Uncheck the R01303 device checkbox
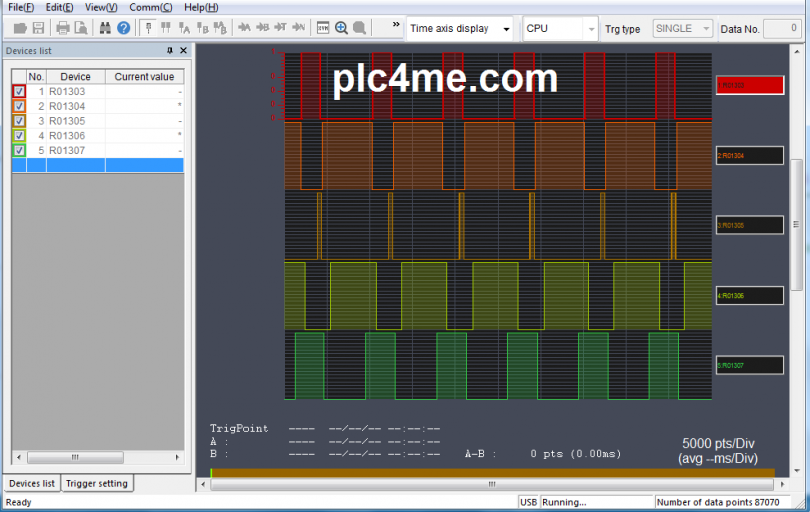Screen dimensions: 810x512 pyautogui.click(x=19, y=91)
